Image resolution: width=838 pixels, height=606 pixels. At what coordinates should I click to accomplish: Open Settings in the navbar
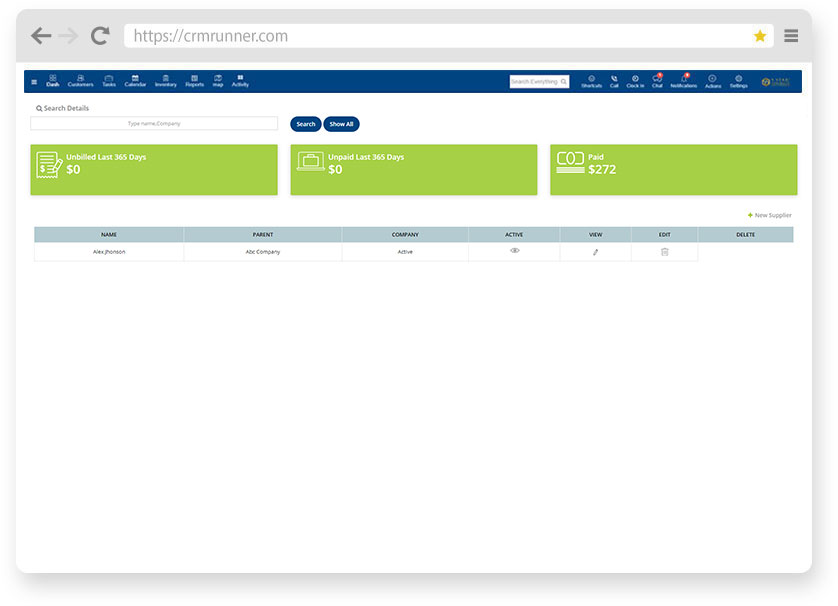tap(739, 82)
